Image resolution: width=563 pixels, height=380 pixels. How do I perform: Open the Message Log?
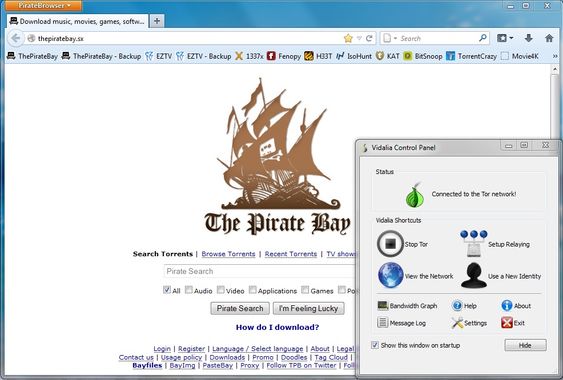coord(401,323)
